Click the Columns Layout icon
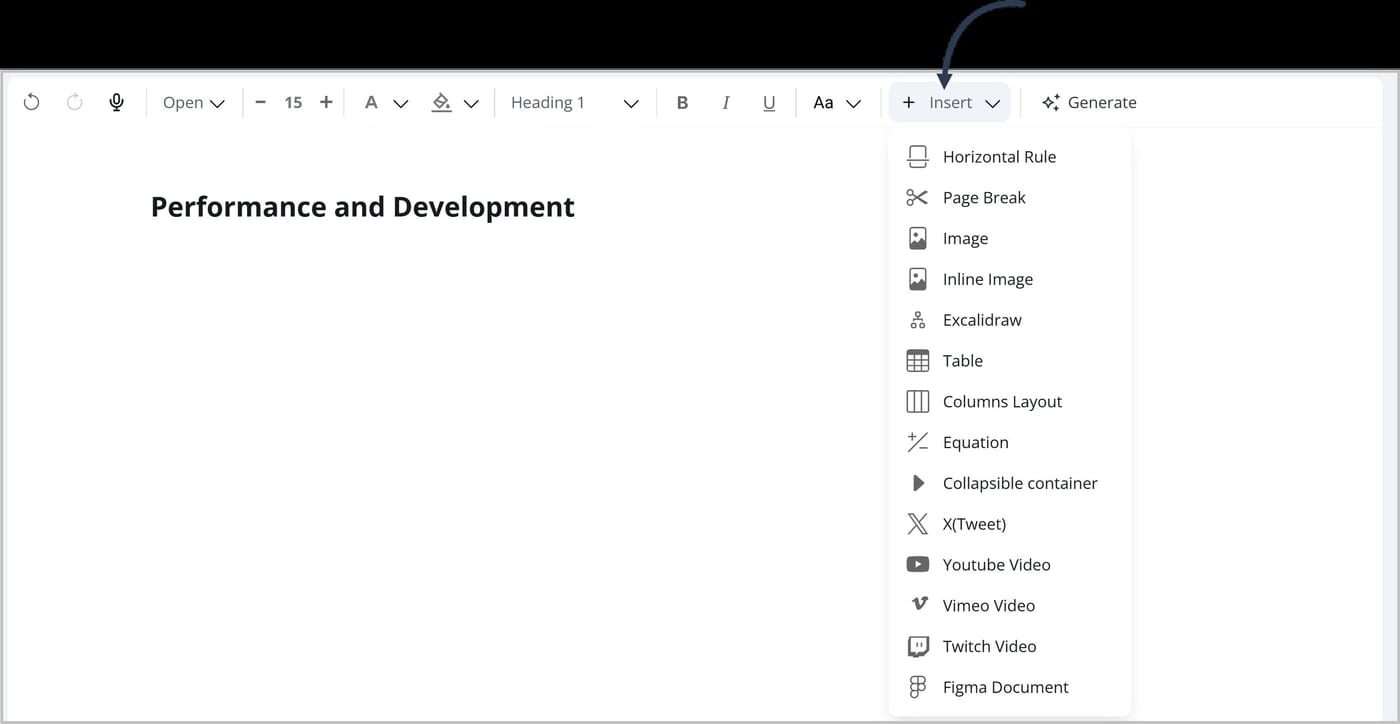1400x724 pixels. click(917, 402)
